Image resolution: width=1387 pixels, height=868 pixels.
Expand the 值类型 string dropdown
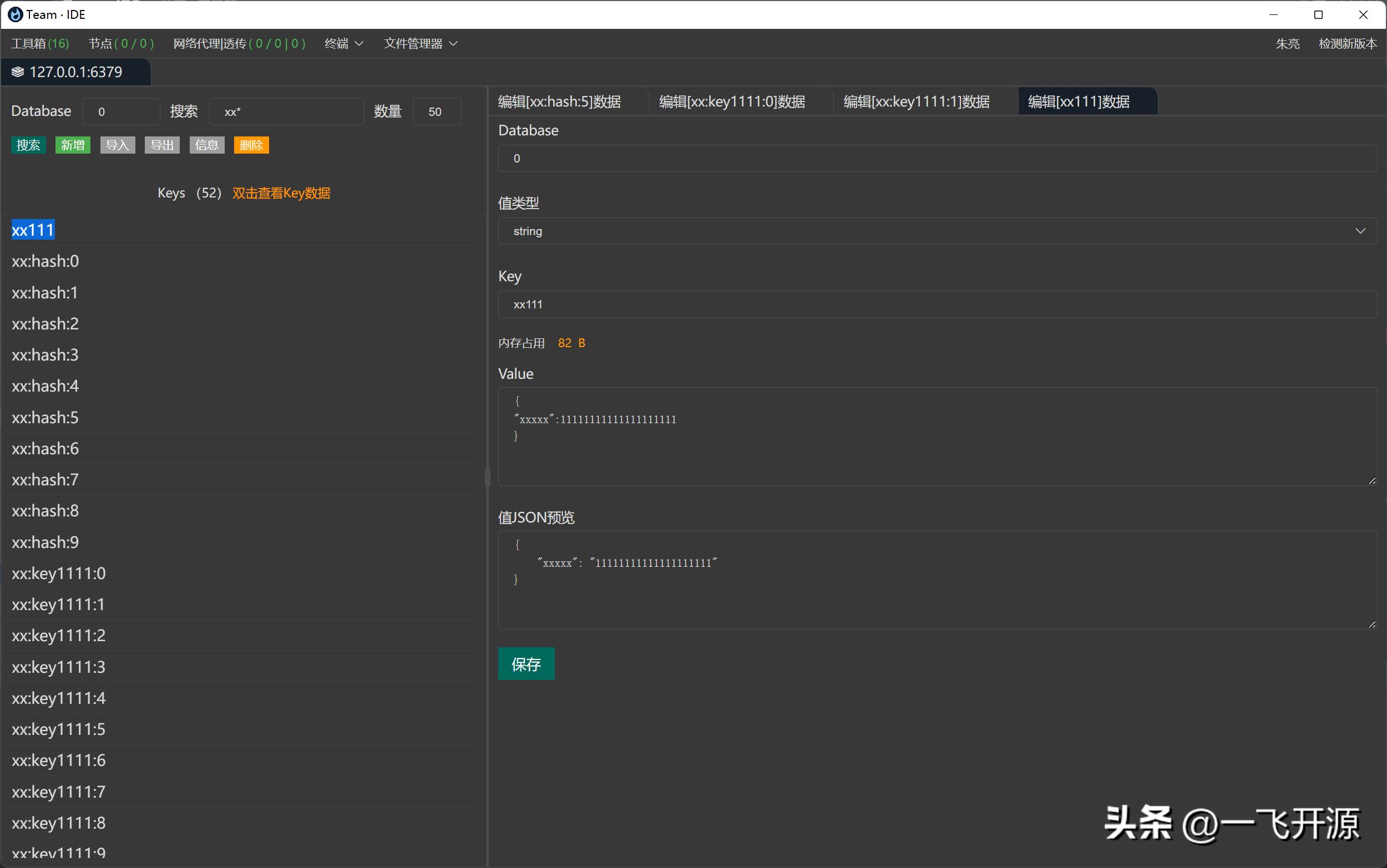937,231
